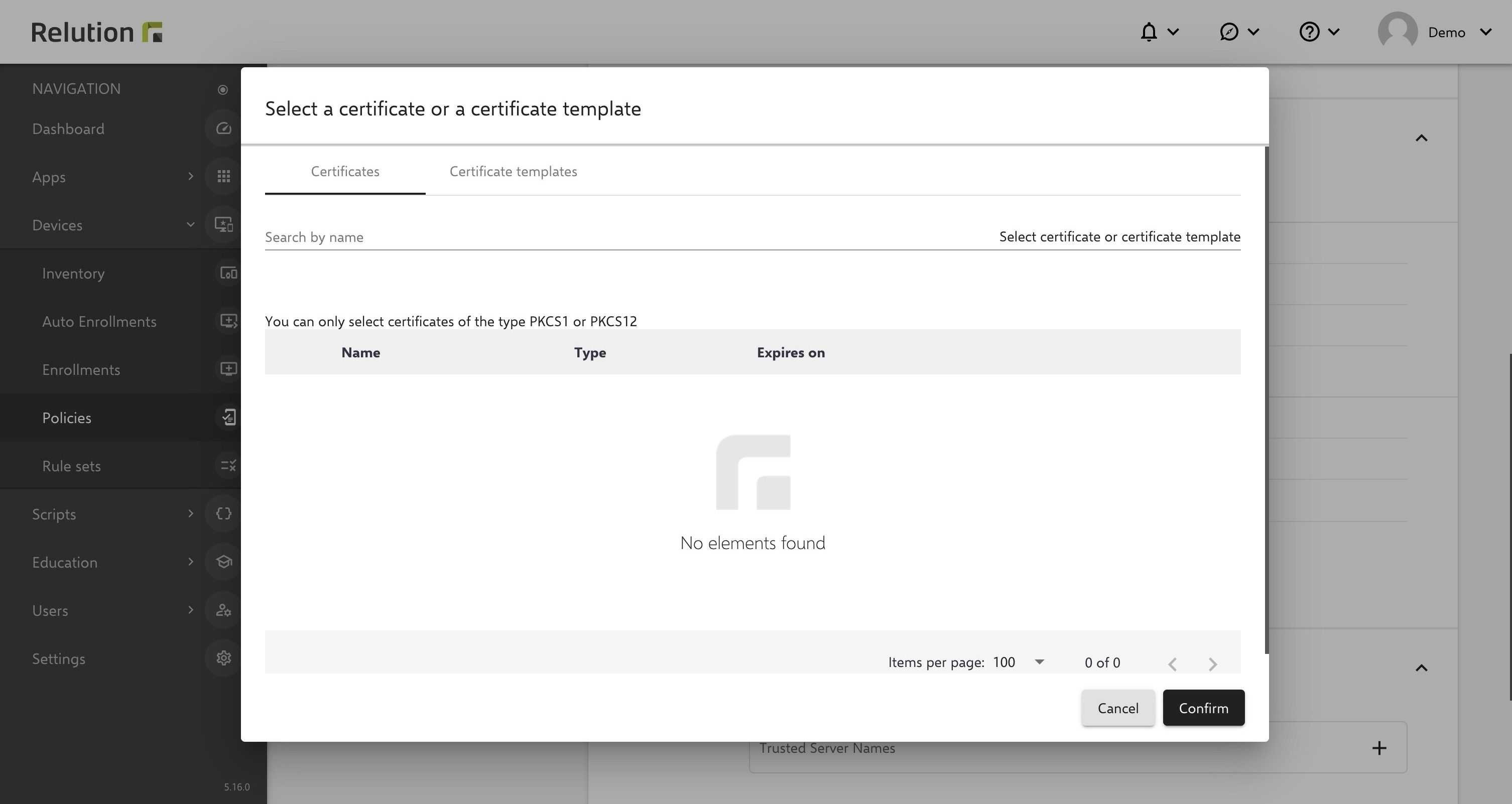Screen dimensions: 1512x804
Task: Expand the Users chevron in navigation
Action: click(191, 610)
